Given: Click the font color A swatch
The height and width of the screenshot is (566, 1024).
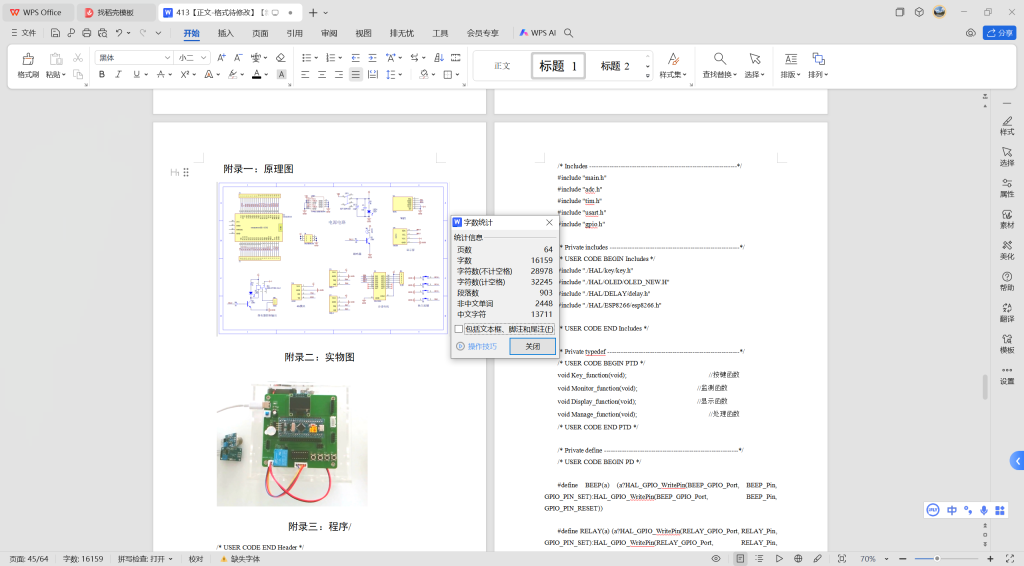Looking at the screenshot, I should pyautogui.click(x=257, y=74).
